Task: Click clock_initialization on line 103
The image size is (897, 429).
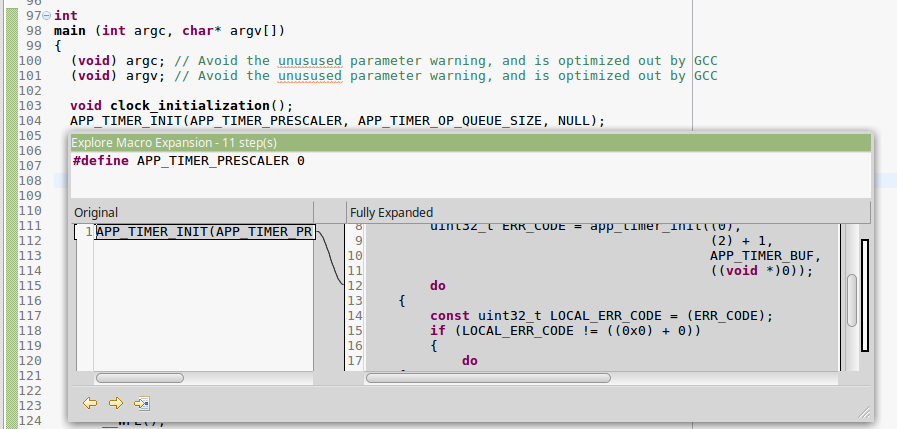Action: (x=189, y=106)
